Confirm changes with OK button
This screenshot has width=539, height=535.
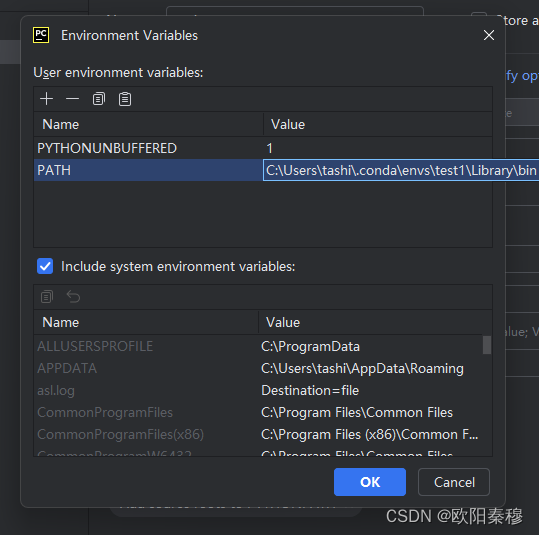coord(370,482)
